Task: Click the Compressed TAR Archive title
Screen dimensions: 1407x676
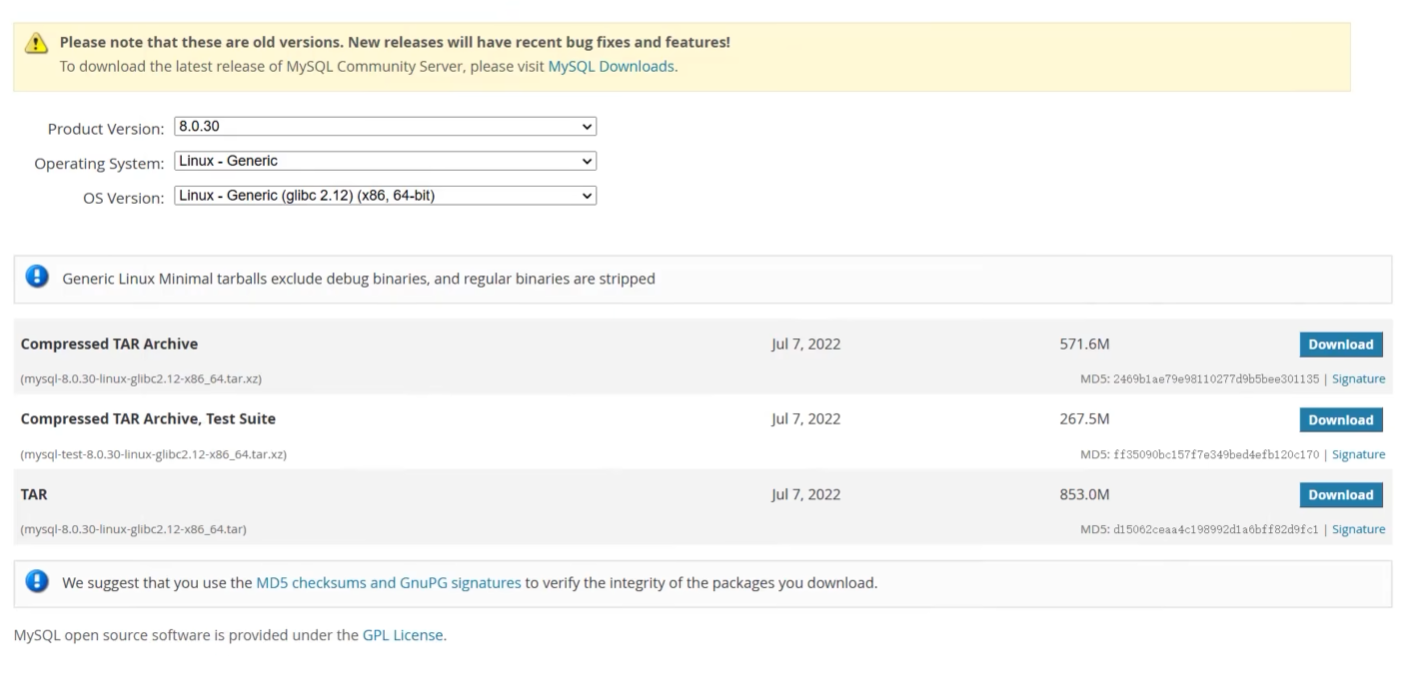Action: (x=109, y=344)
